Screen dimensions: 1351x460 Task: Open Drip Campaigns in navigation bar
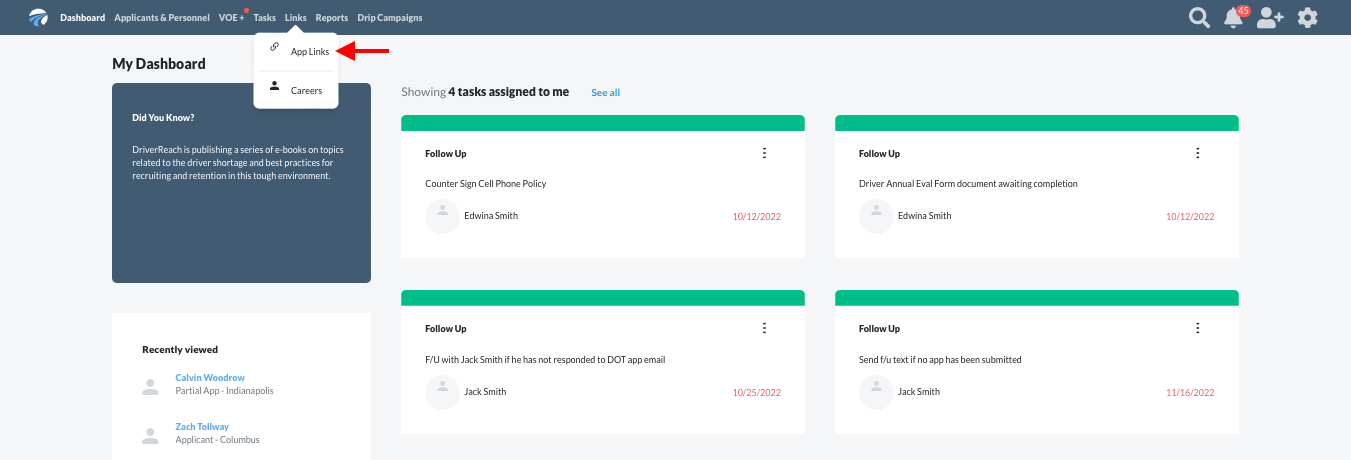pyautogui.click(x=389, y=18)
